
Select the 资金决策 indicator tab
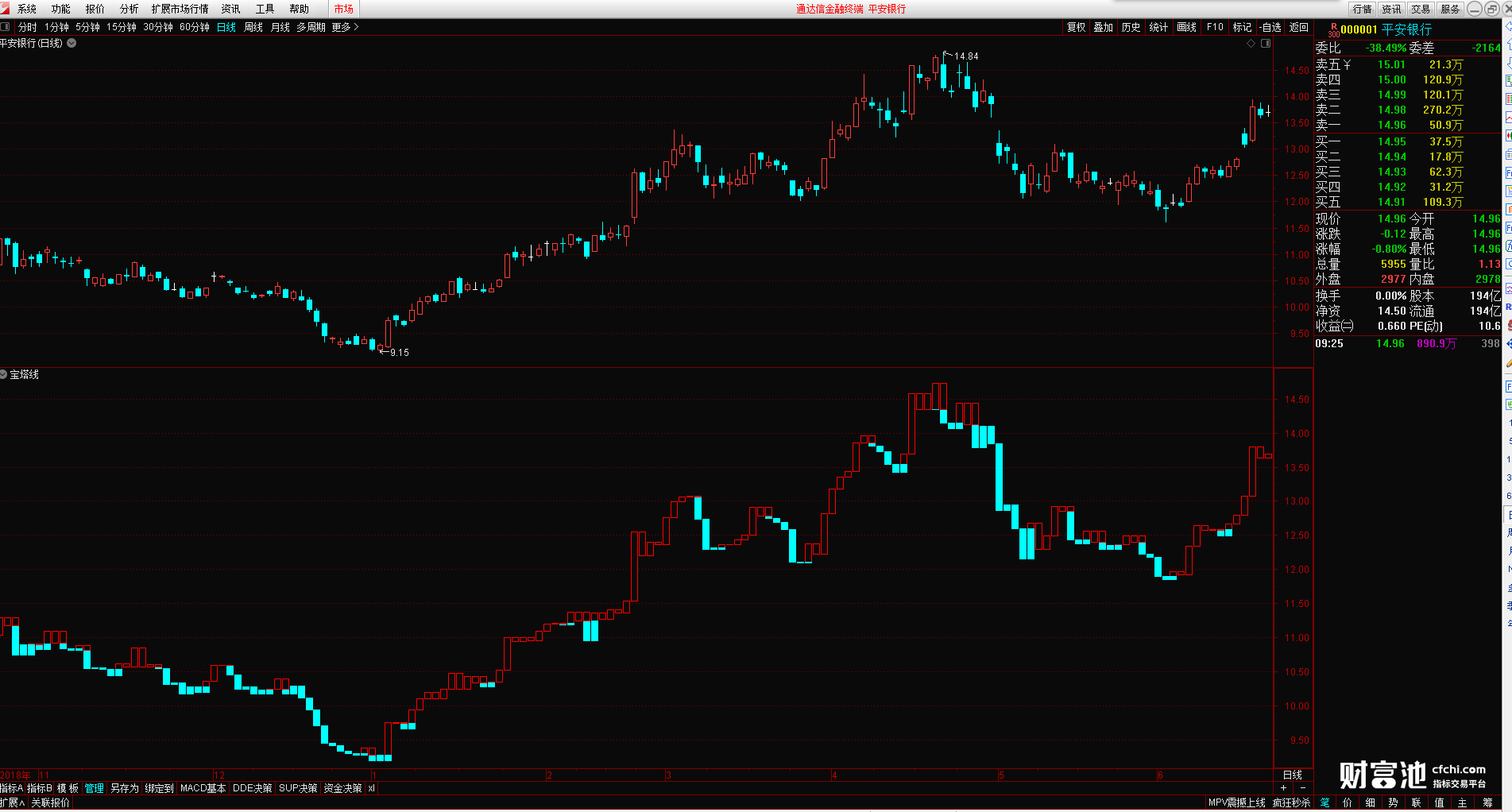(x=342, y=788)
